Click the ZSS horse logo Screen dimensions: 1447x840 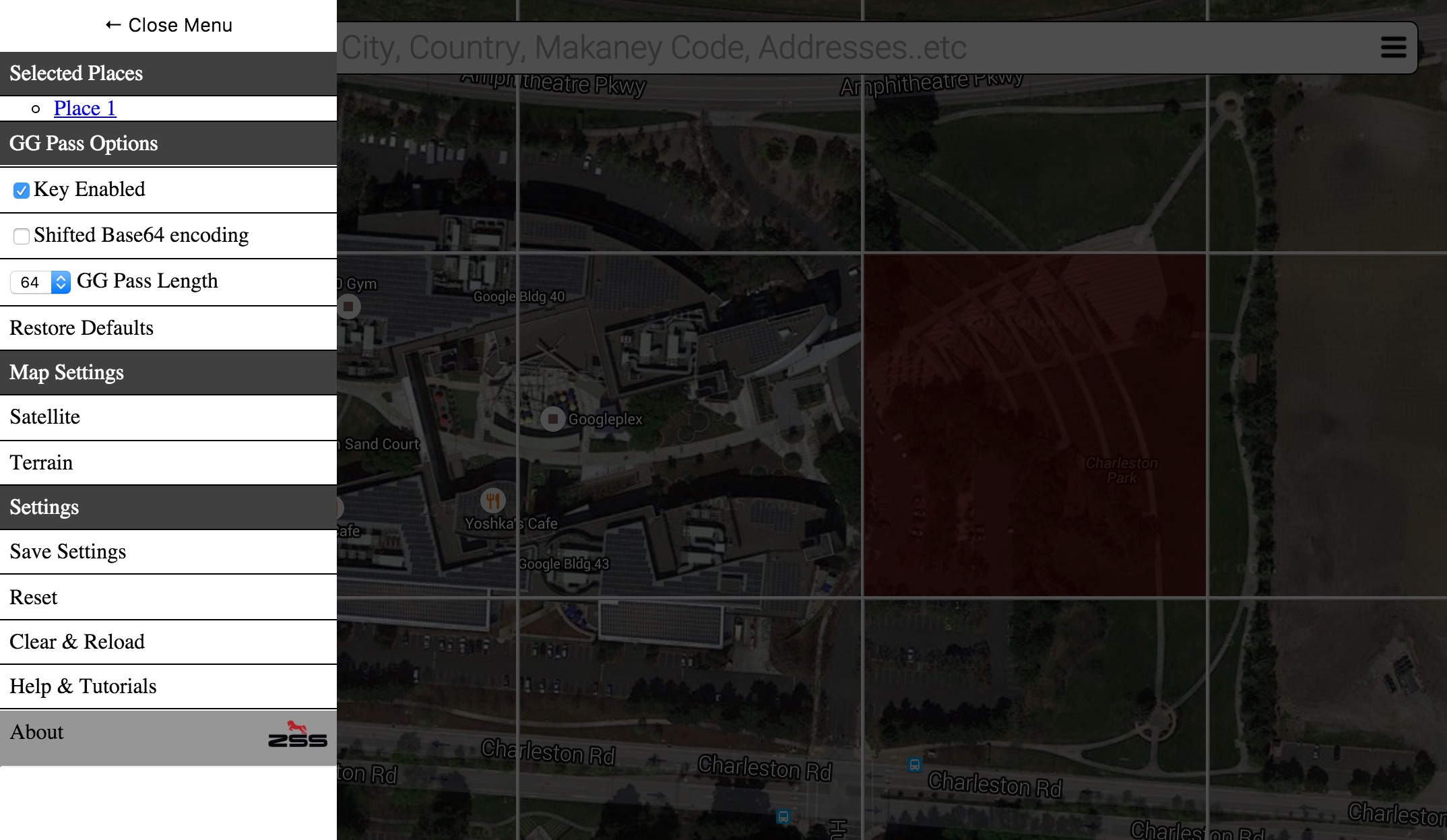coord(298,734)
